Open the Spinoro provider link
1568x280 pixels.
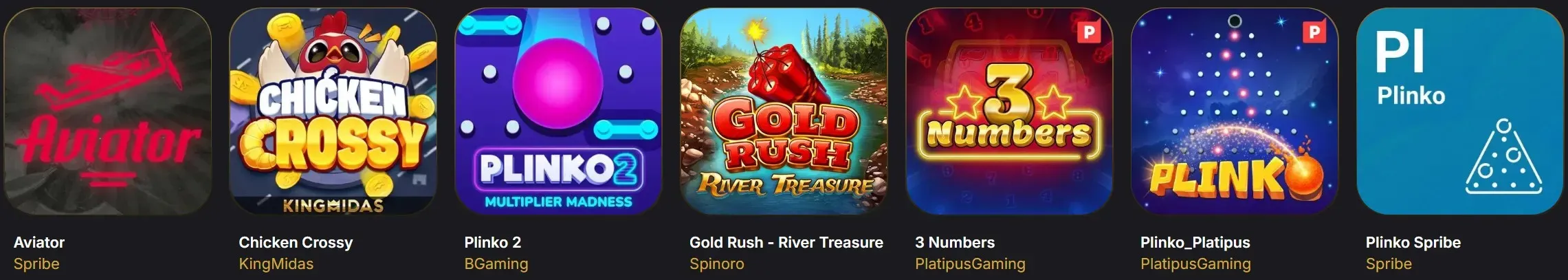[717, 263]
